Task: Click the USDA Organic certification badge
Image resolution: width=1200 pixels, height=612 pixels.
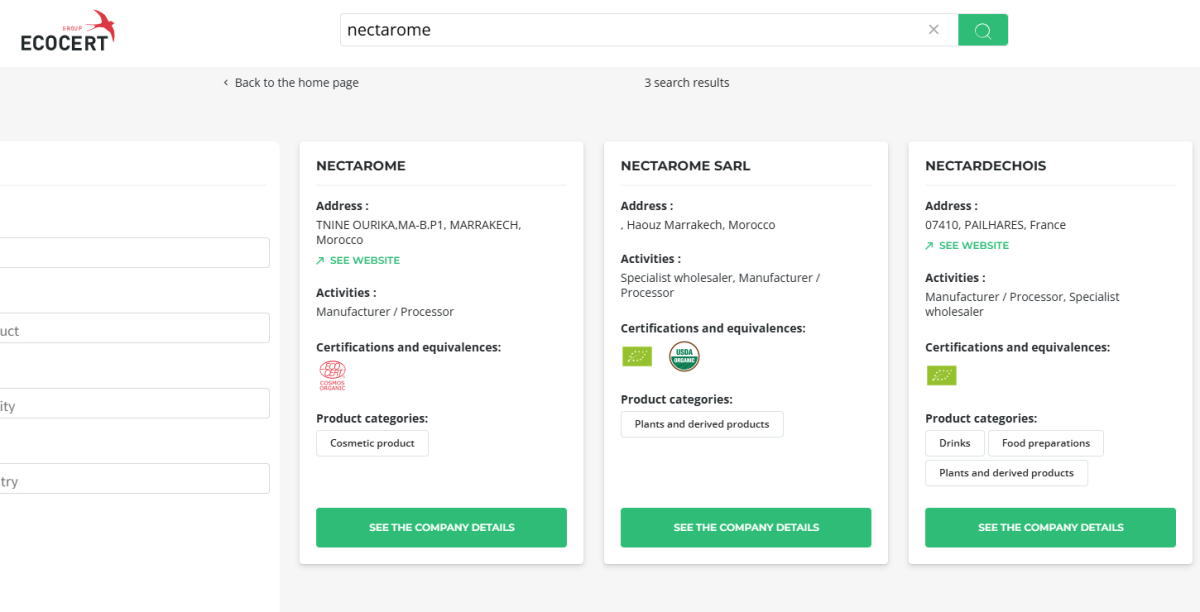Action: pos(684,356)
